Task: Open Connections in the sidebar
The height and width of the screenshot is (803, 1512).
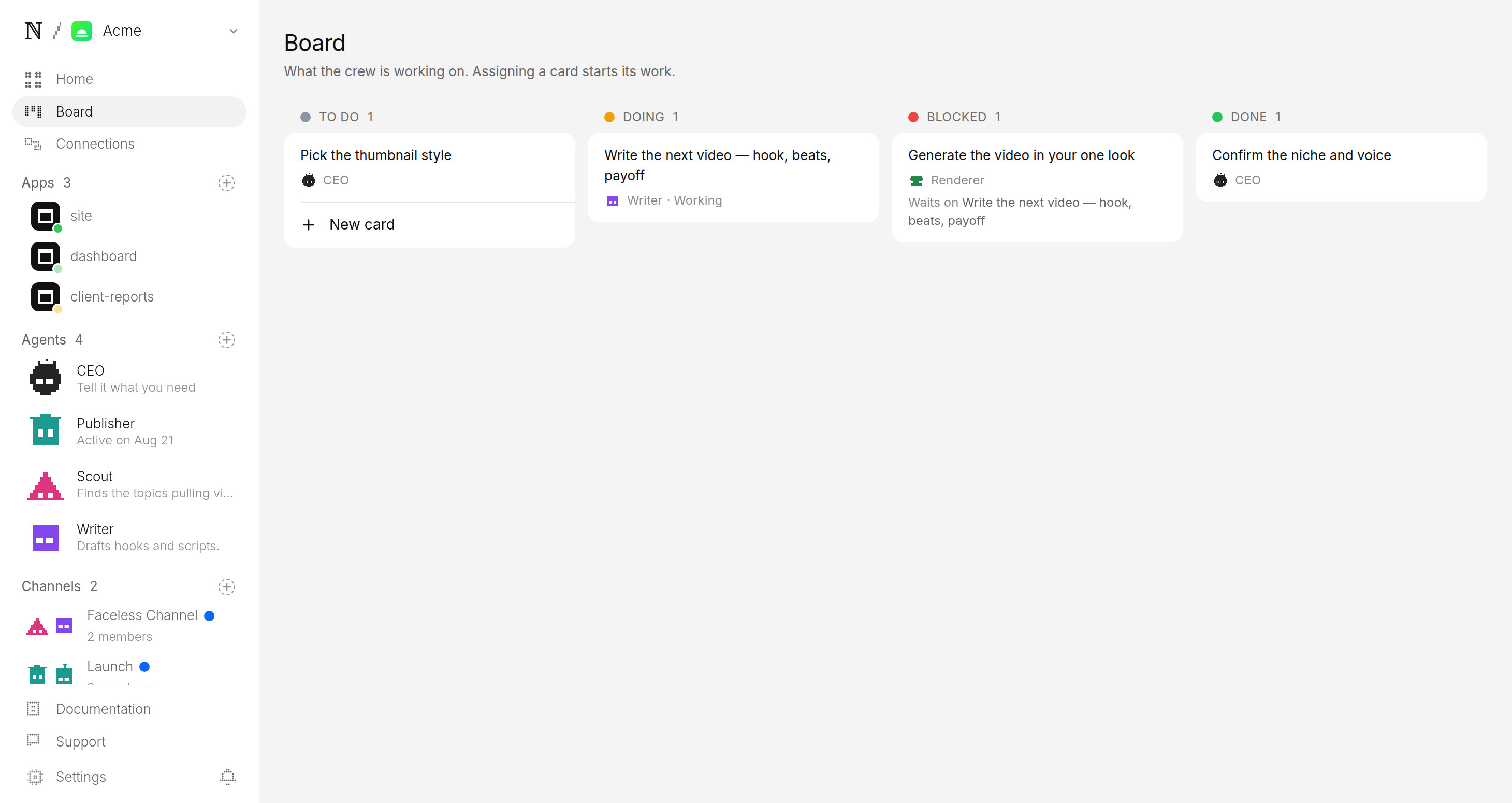Action: 129,144
